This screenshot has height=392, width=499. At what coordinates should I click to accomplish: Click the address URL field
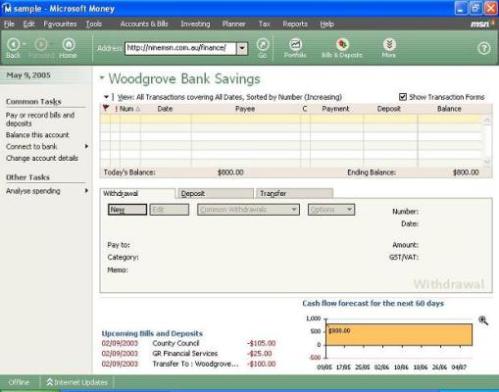tap(180, 48)
